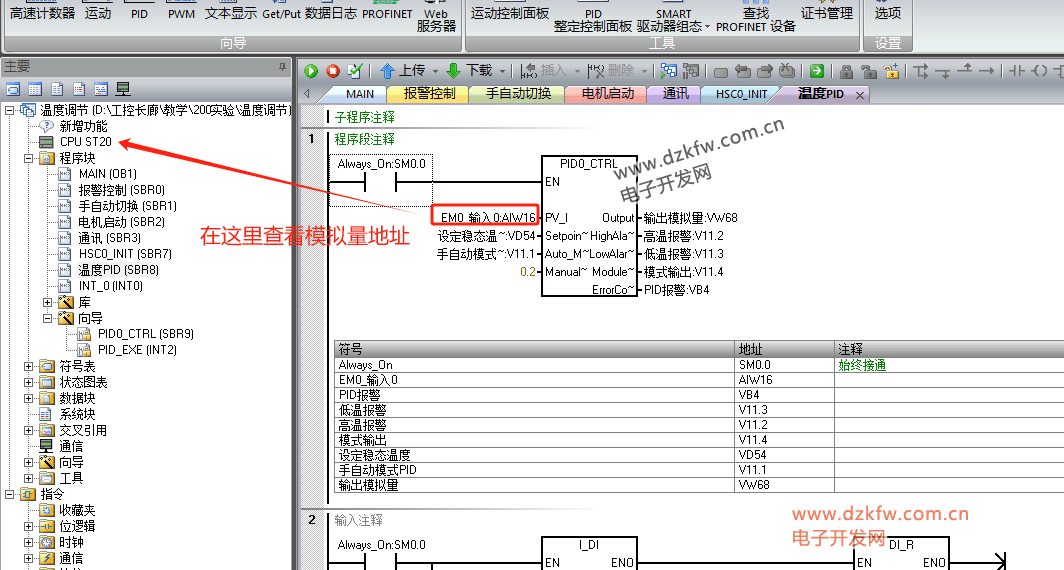This screenshot has width=1064, height=570.
Task: Open the 下载 dropdown arrow
Action: [502, 71]
